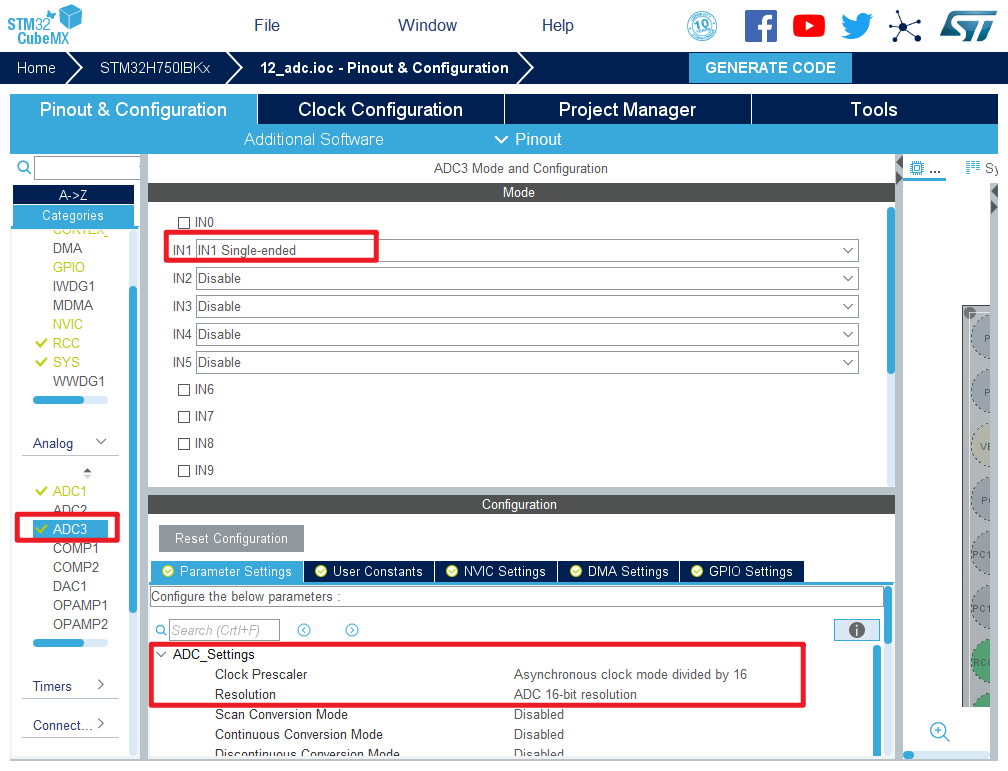This screenshot has height=771, width=1008.
Task: Open the YouTube icon link
Action: tap(808, 26)
